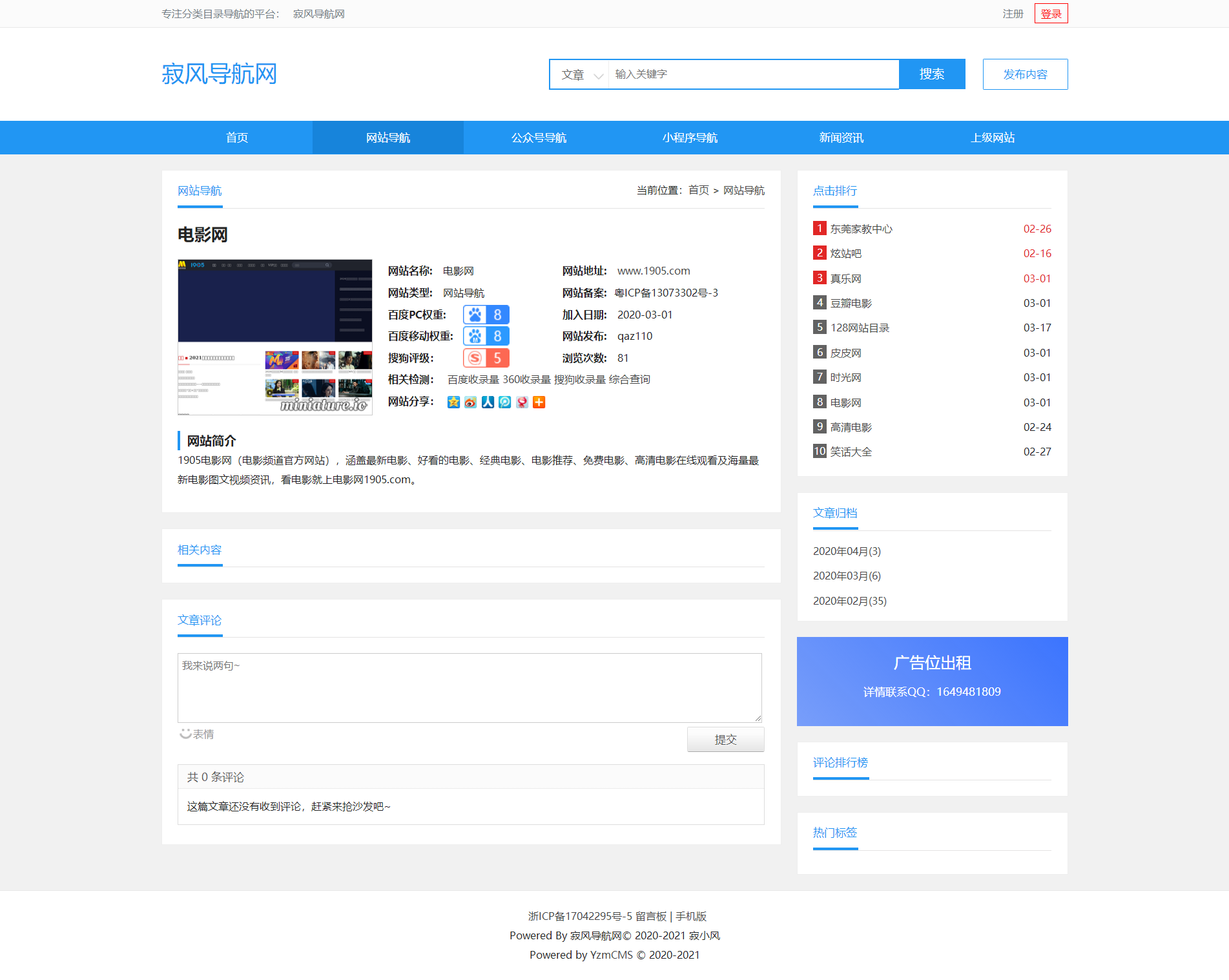
Task: Open 皮皮网 in click ranking
Action: coord(845,353)
